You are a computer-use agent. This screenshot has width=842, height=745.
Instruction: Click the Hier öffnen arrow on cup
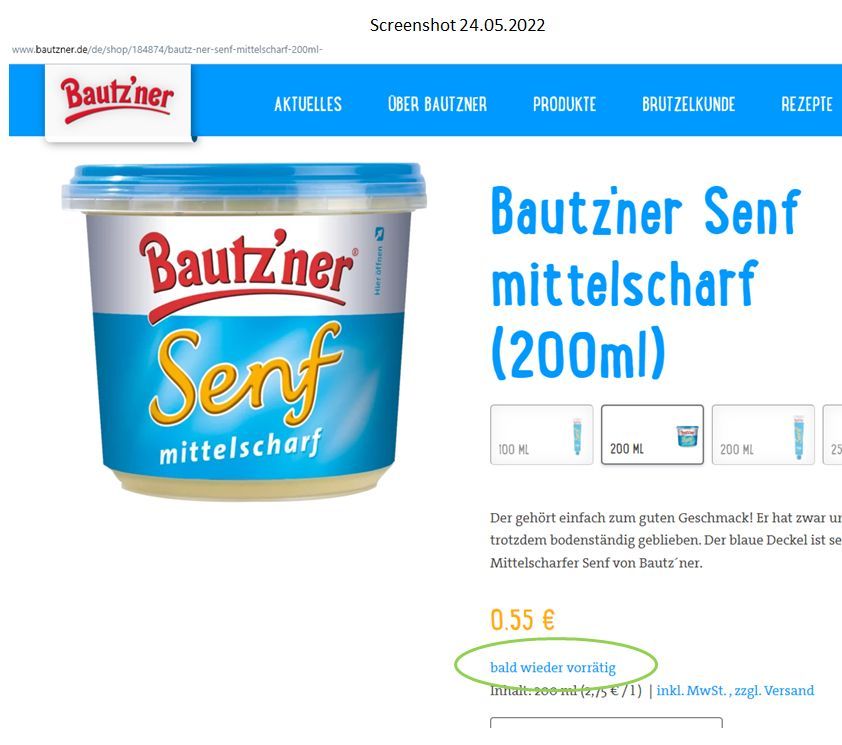(379, 233)
